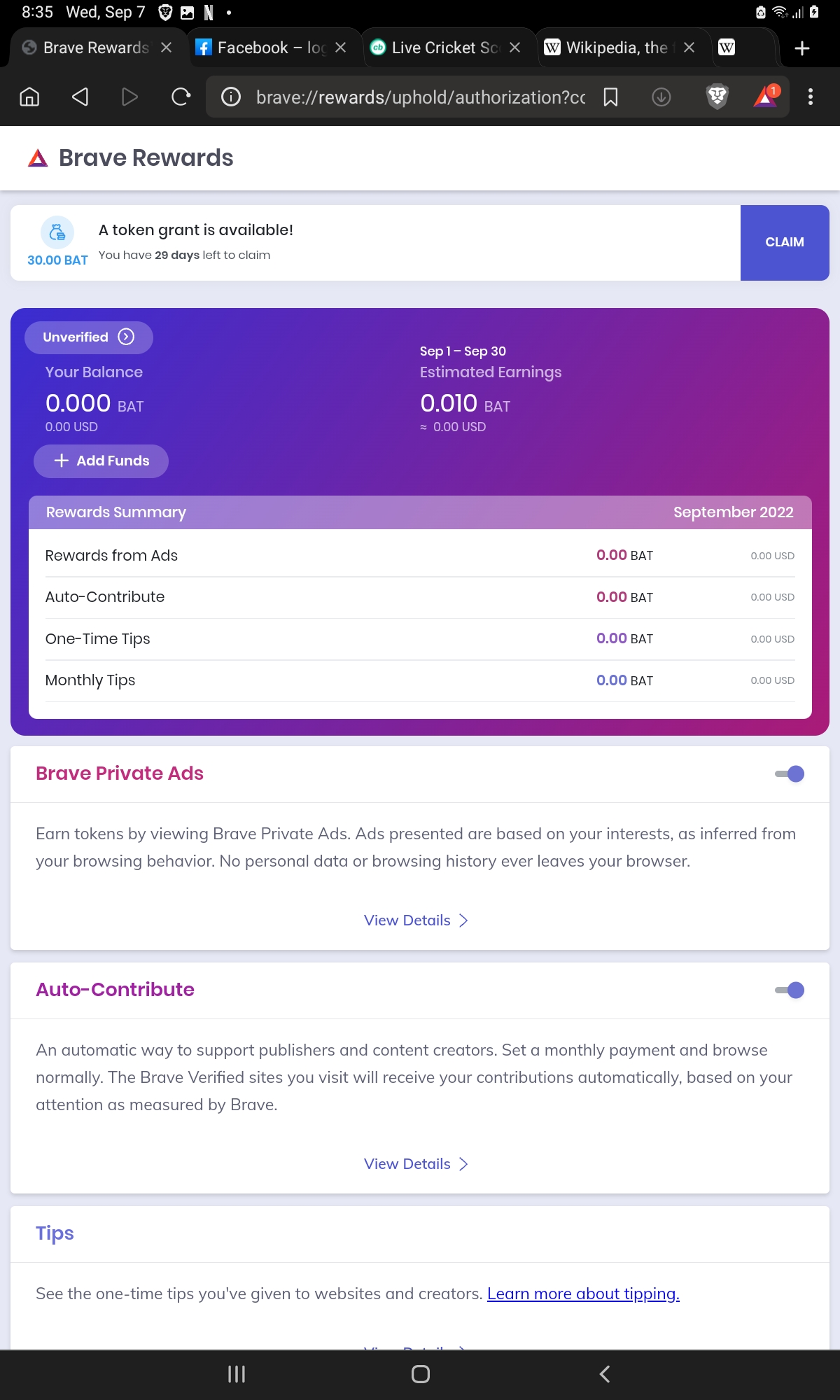840x1400 pixels.
Task: Expand the Unverified wallet status
Action: (88, 337)
